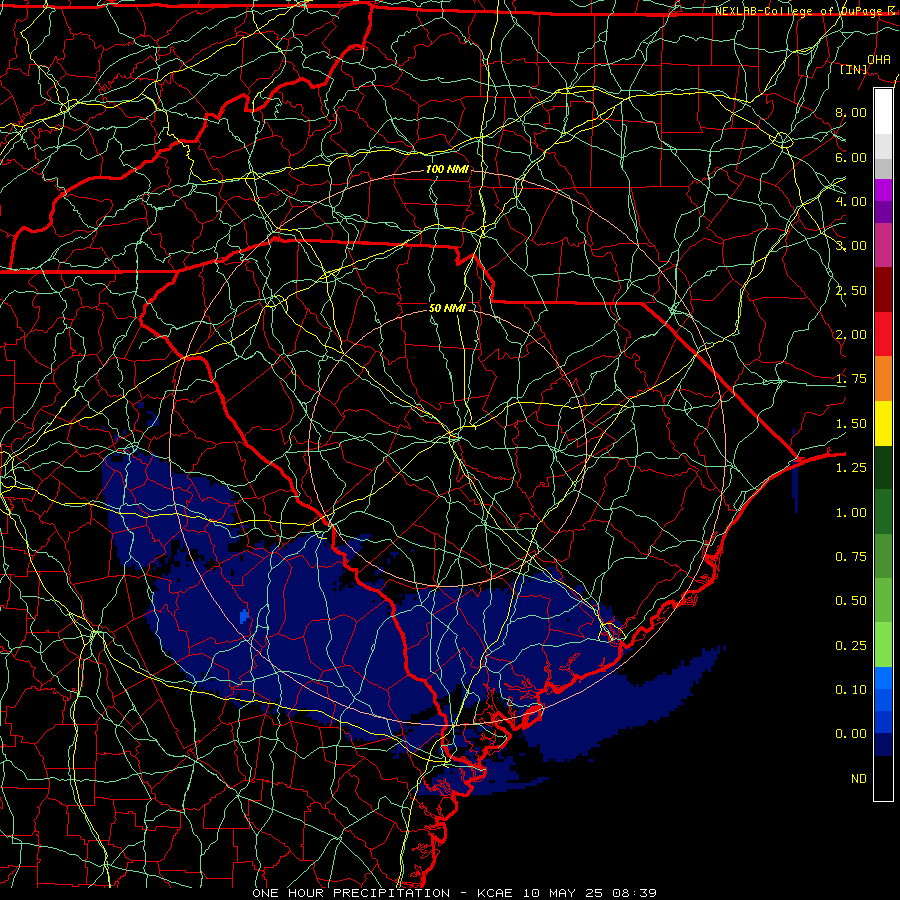Pick the black ND legend swatch
The image size is (900, 900).
tap(883, 778)
